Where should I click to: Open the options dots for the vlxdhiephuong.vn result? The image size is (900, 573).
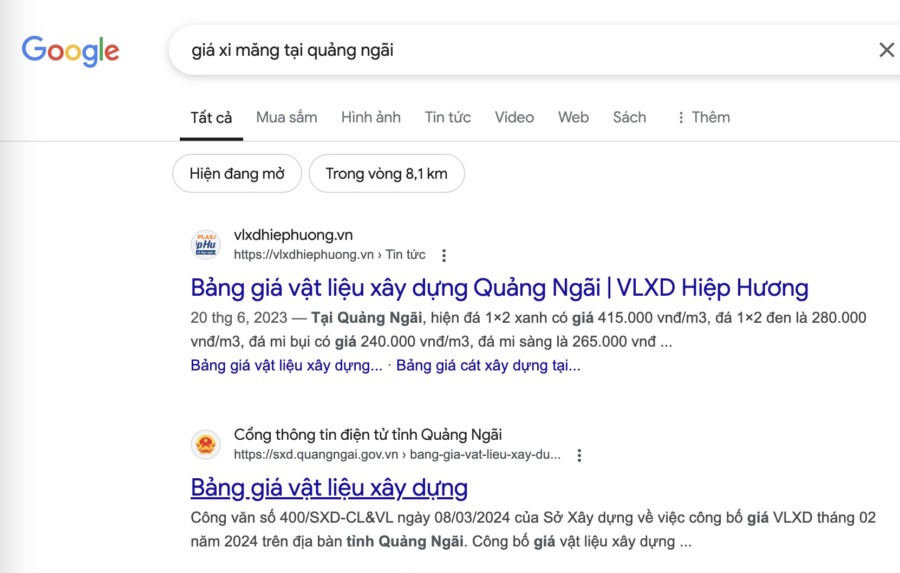pos(444,255)
